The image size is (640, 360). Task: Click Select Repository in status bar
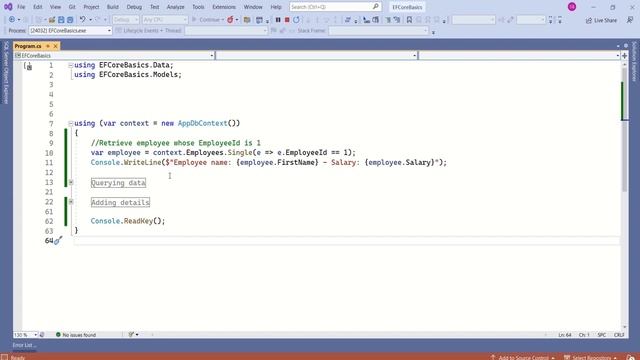(590, 358)
